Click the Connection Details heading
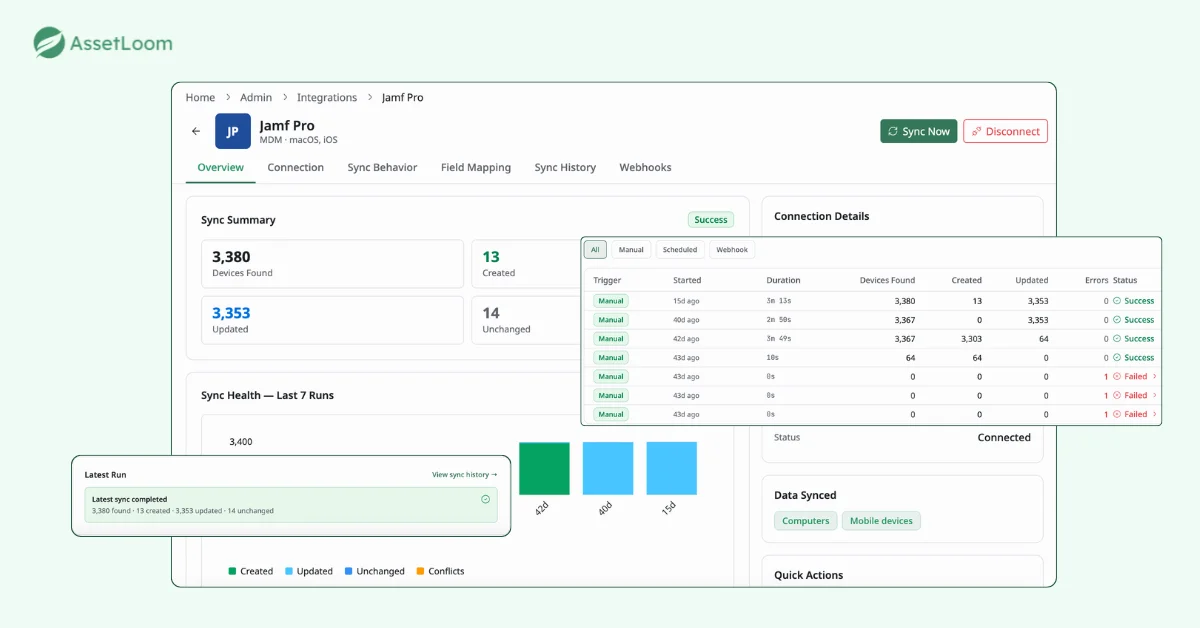The width and height of the screenshot is (1200, 628). click(821, 216)
